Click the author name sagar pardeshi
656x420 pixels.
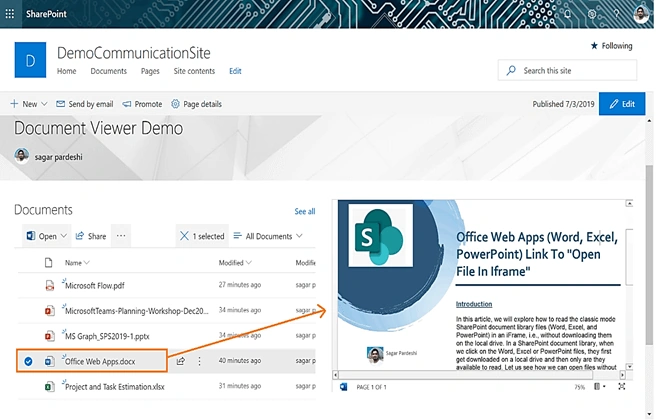click(58, 157)
